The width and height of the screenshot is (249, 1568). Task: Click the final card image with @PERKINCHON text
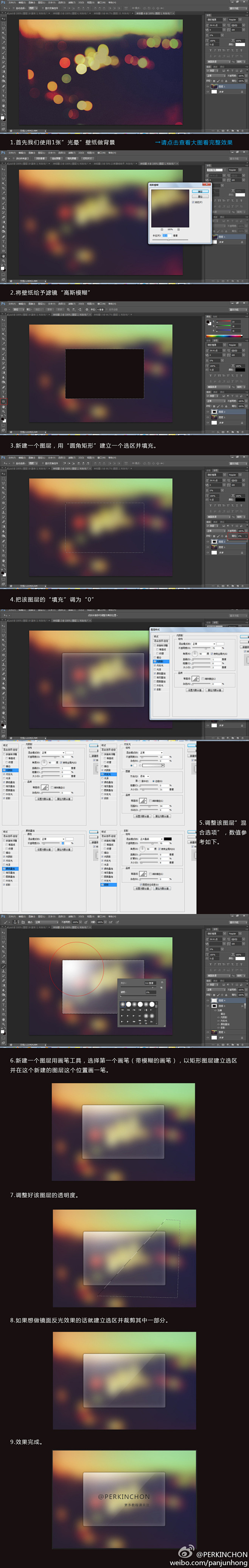coord(124,1499)
